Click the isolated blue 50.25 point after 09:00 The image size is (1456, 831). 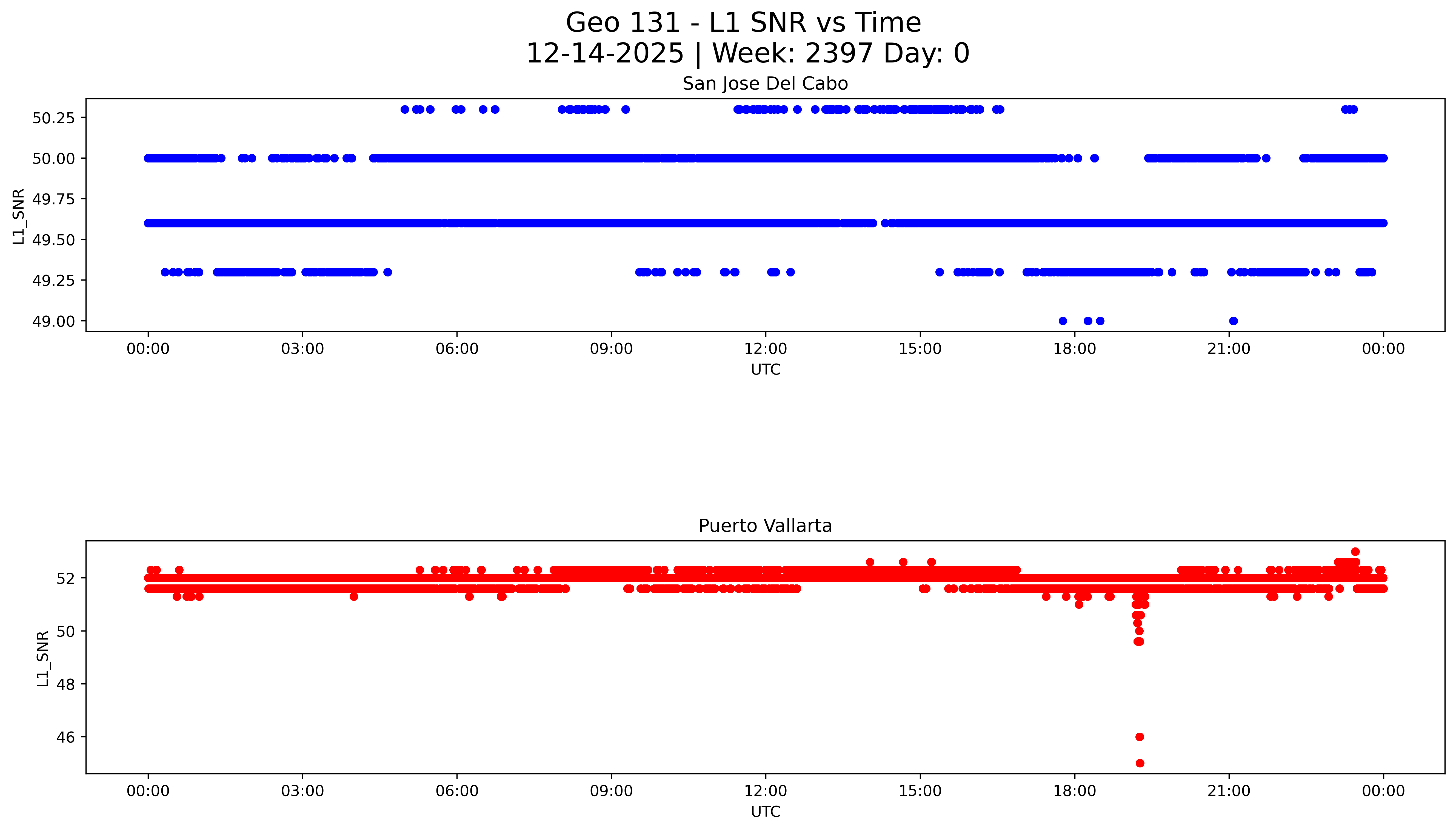[x=626, y=110]
